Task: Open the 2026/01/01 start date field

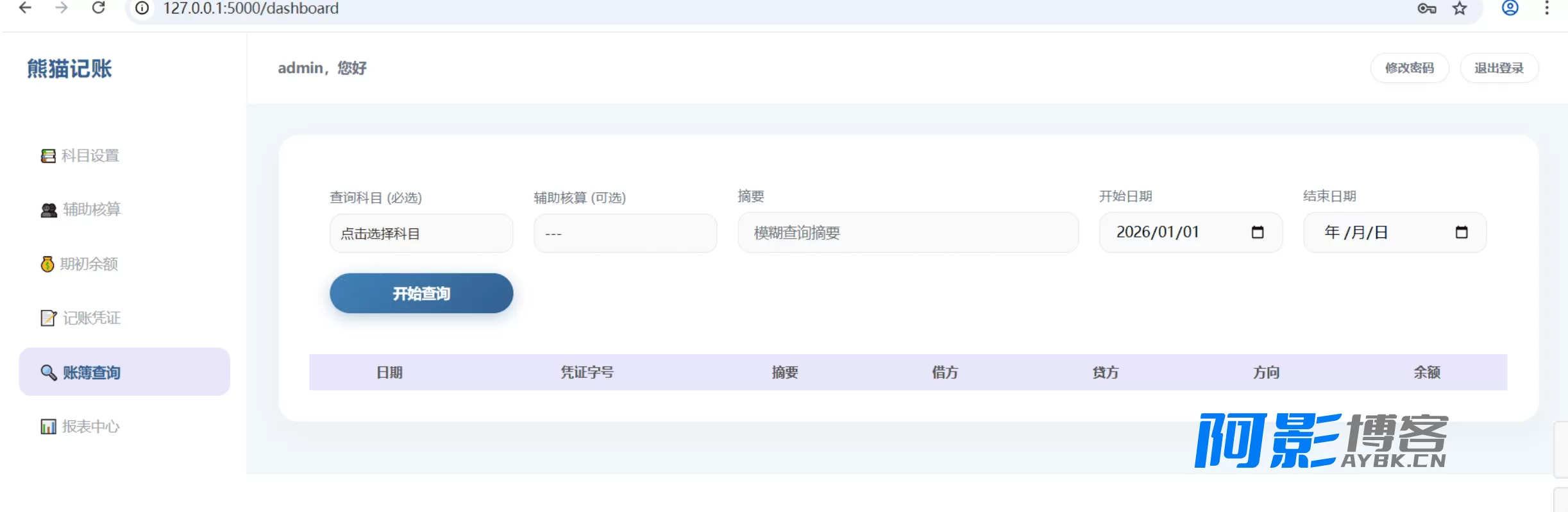Action: (1191, 232)
